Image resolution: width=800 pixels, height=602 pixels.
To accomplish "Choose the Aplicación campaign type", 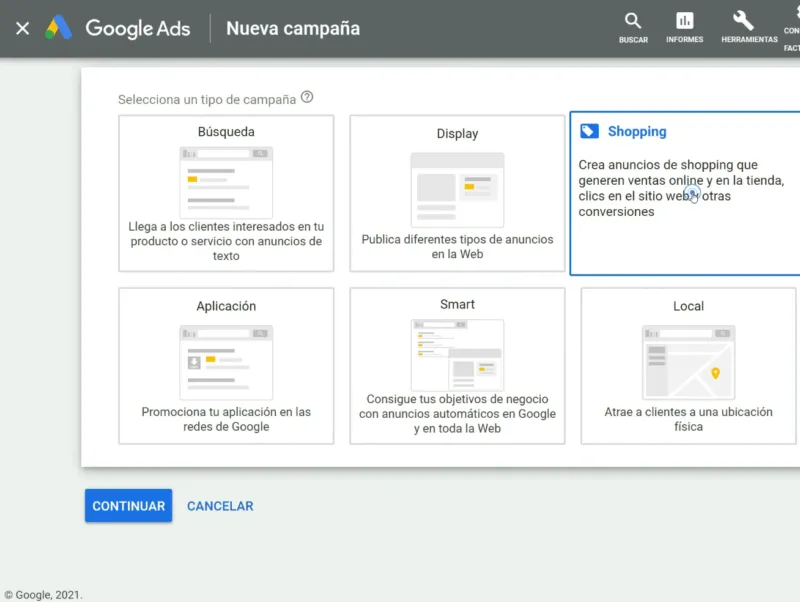I will click(226, 366).
